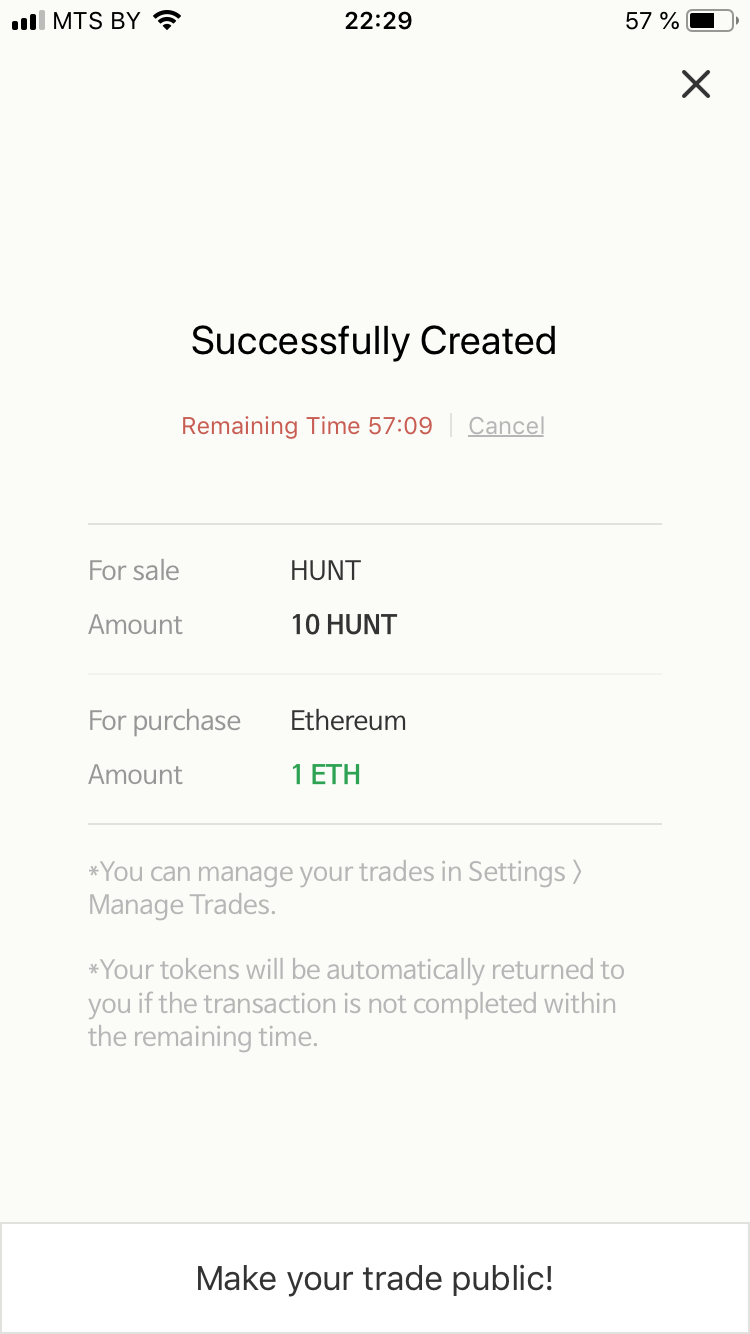Viewport: 750px width, 1334px height.
Task: Tap the cellular signal bars icon
Action: coord(28,21)
